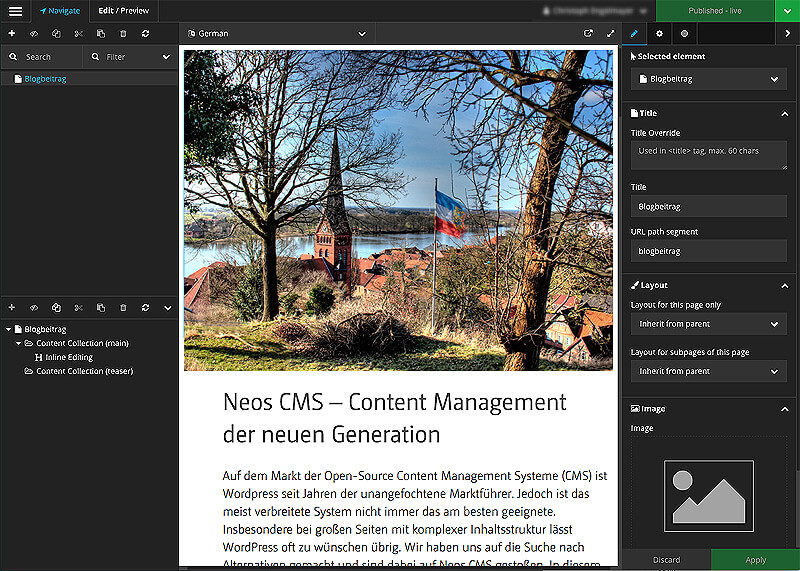Copy the page in the page tree toolbar
Image resolution: width=800 pixels, height=571 pixels.
pos(56,34)
